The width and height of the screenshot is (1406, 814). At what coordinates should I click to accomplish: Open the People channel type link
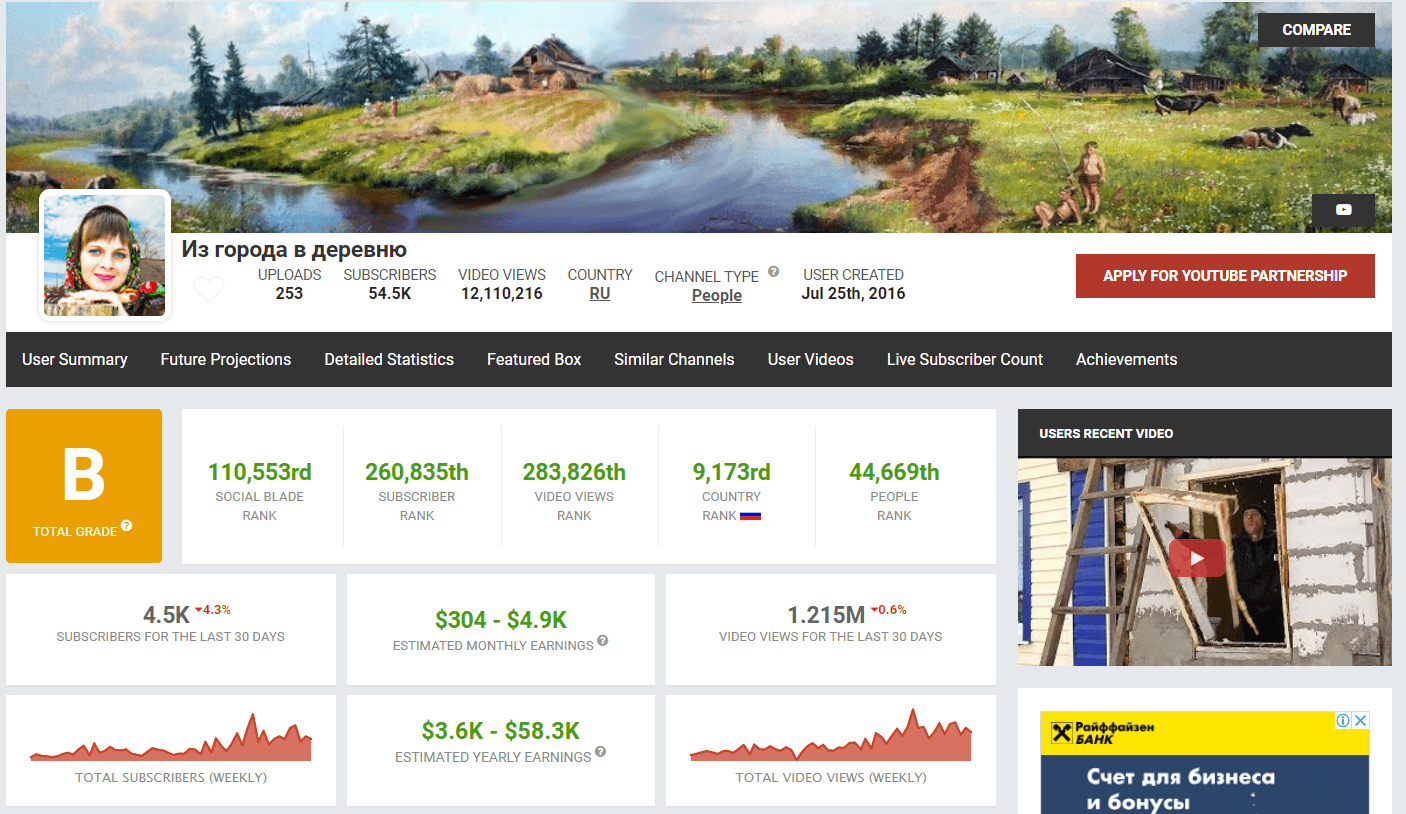coord(716,295)
